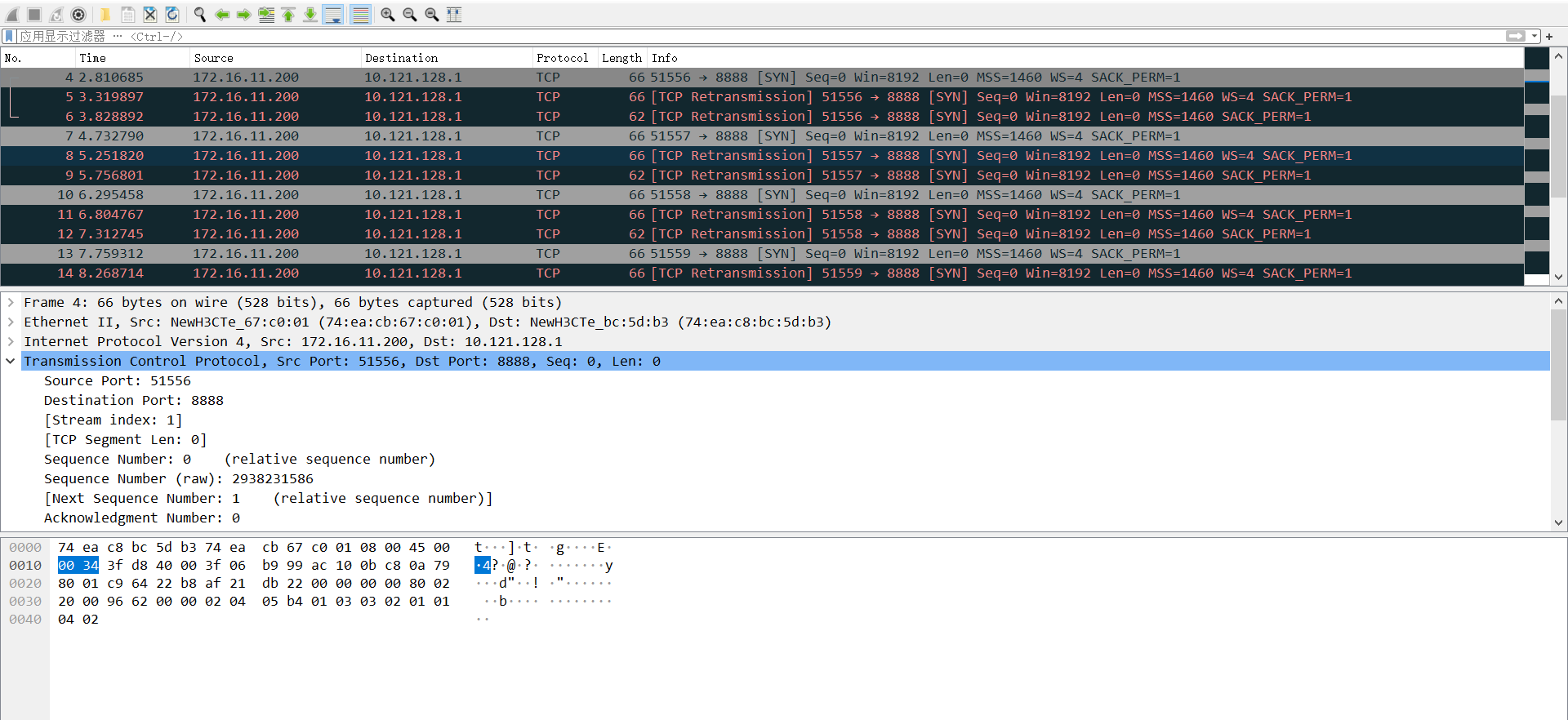Image resolution: width=1568 pixels, height=720 pixels.
Task: Sort packets by Info column header
Action: [x=1085, y=58]
